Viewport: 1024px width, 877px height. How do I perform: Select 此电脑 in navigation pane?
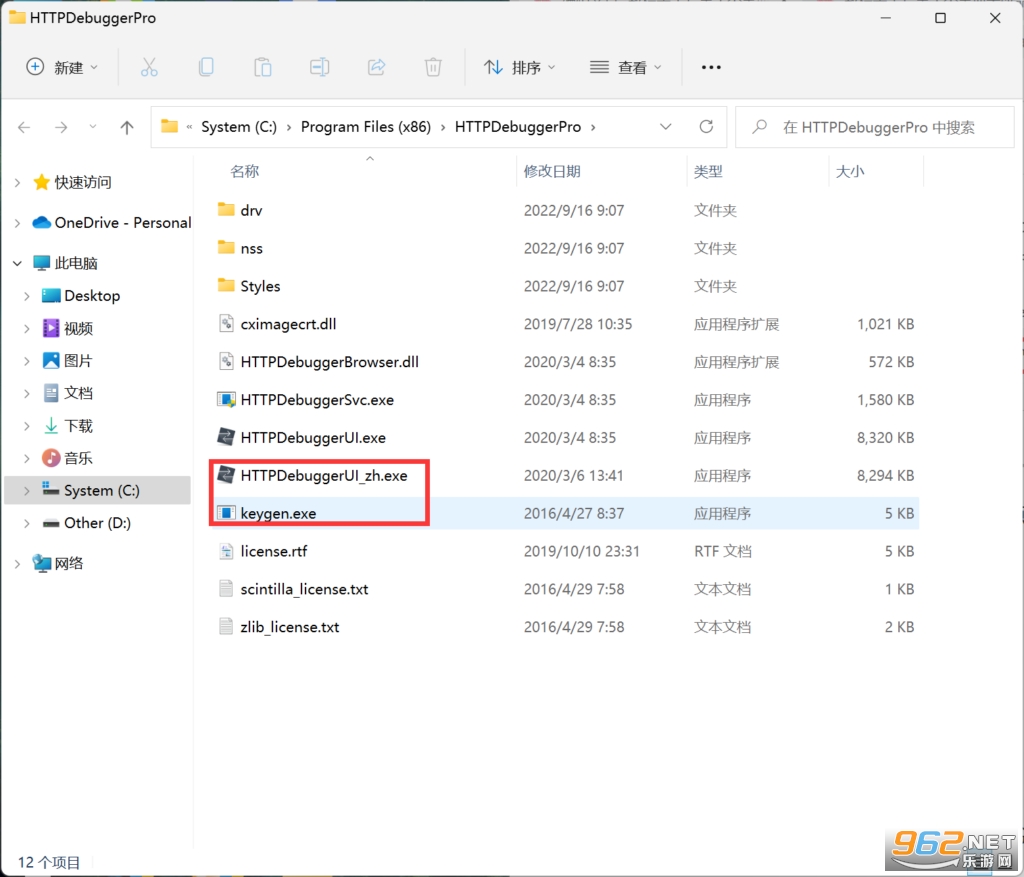76,263
